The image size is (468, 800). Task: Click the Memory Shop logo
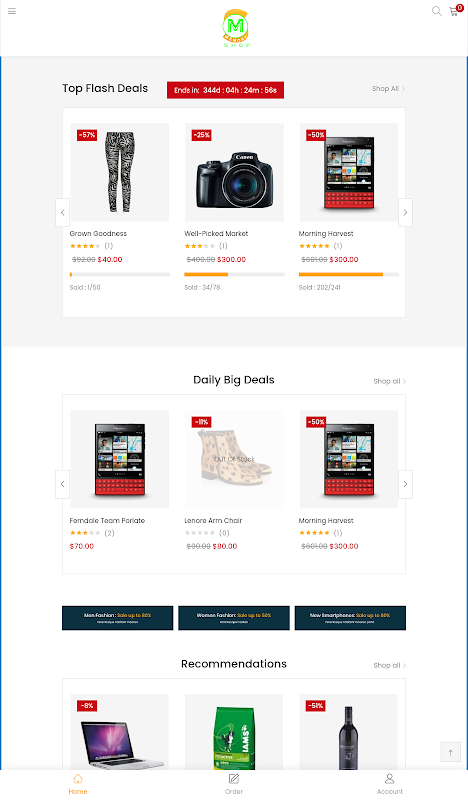click(x=236, y=28)
